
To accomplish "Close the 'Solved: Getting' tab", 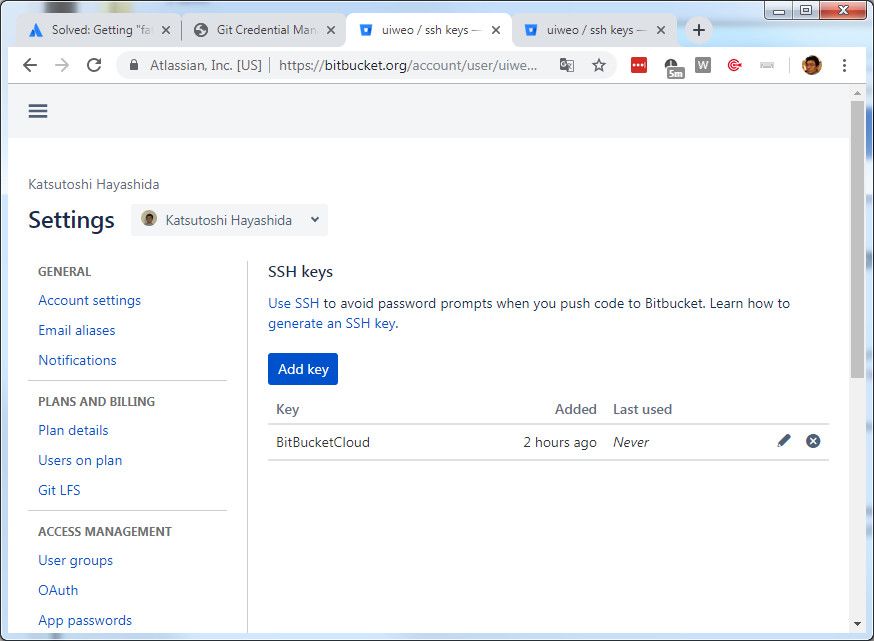I will point(166,30).
